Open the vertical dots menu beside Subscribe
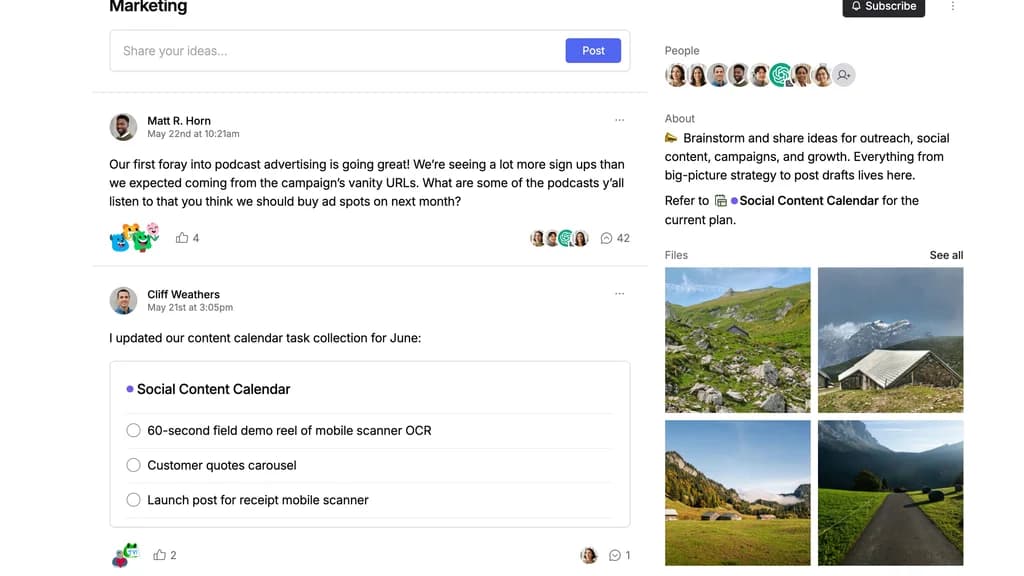 [952, 6]
